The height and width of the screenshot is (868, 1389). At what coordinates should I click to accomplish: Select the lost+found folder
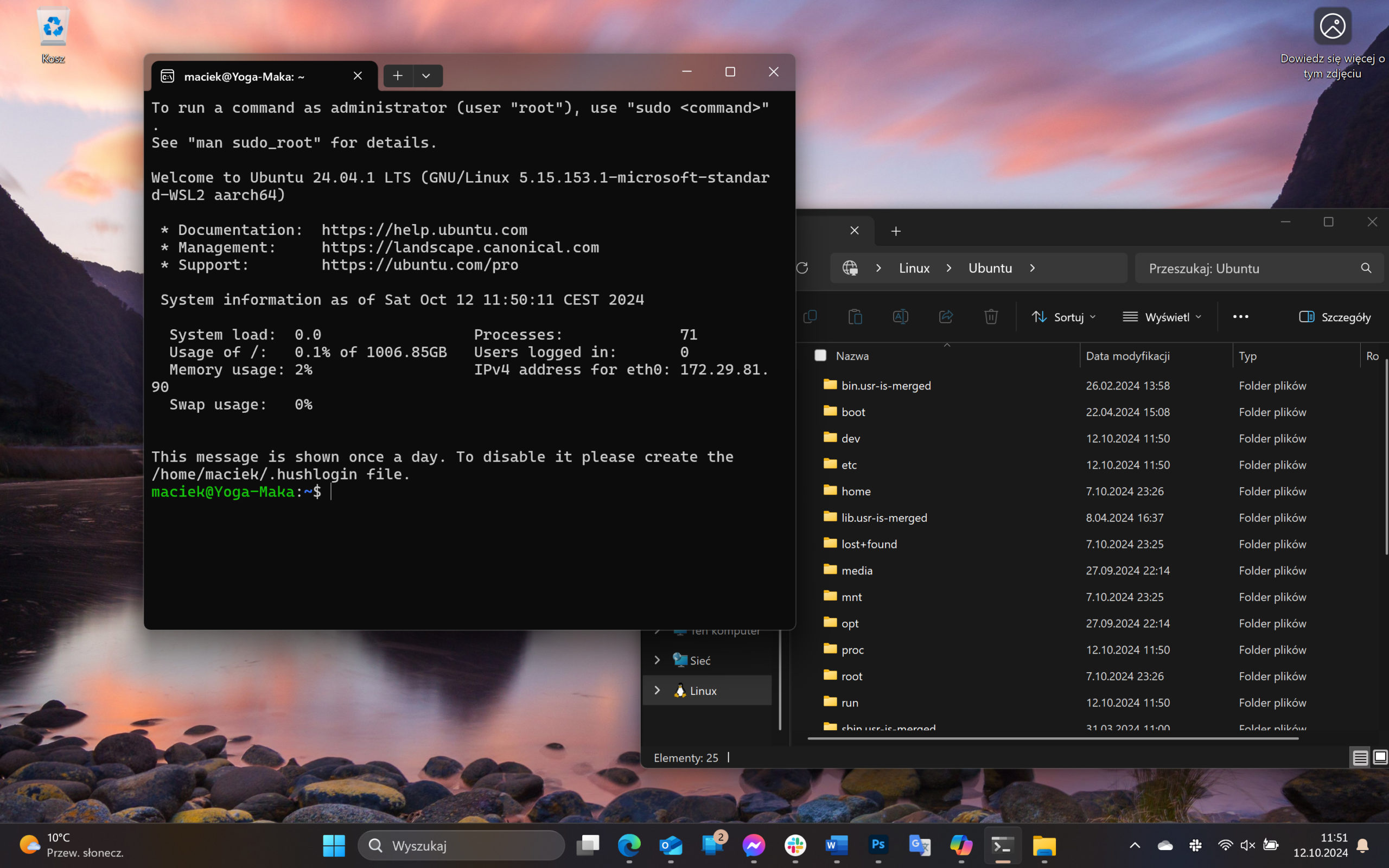point(869,544)
